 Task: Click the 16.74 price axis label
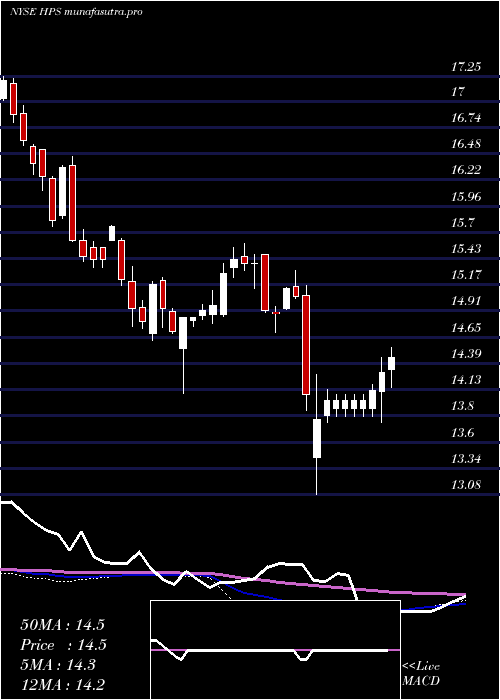467,118
